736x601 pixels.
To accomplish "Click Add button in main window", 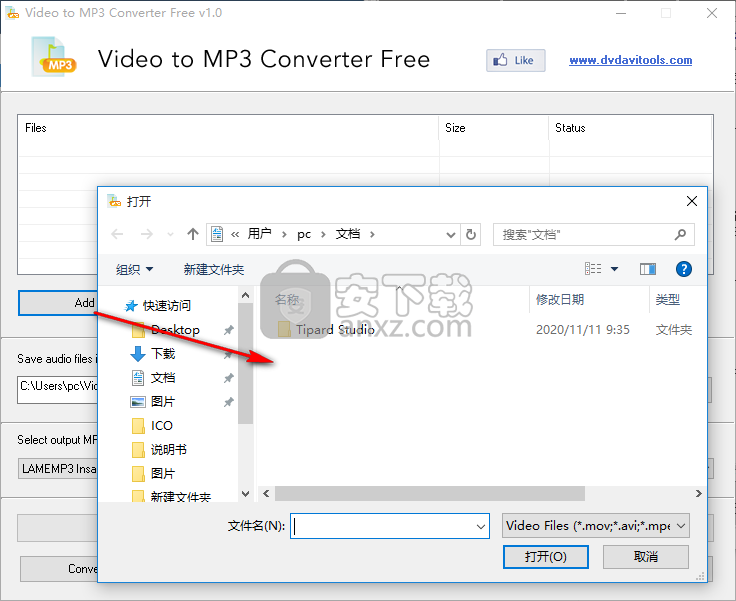I will click(x=58, y=303).
